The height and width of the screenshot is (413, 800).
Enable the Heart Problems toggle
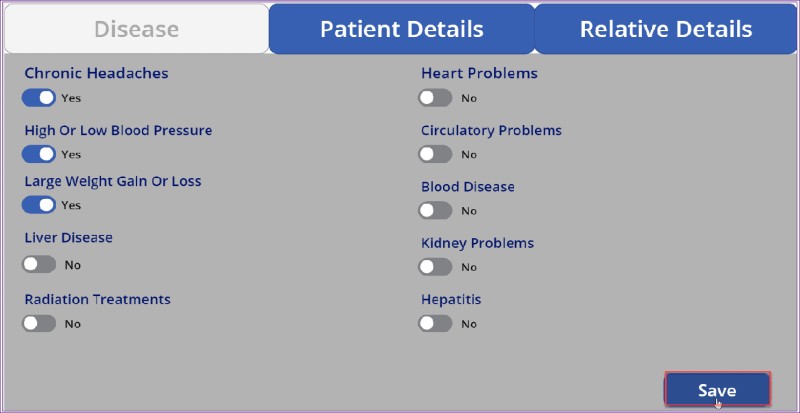point(435,98)
